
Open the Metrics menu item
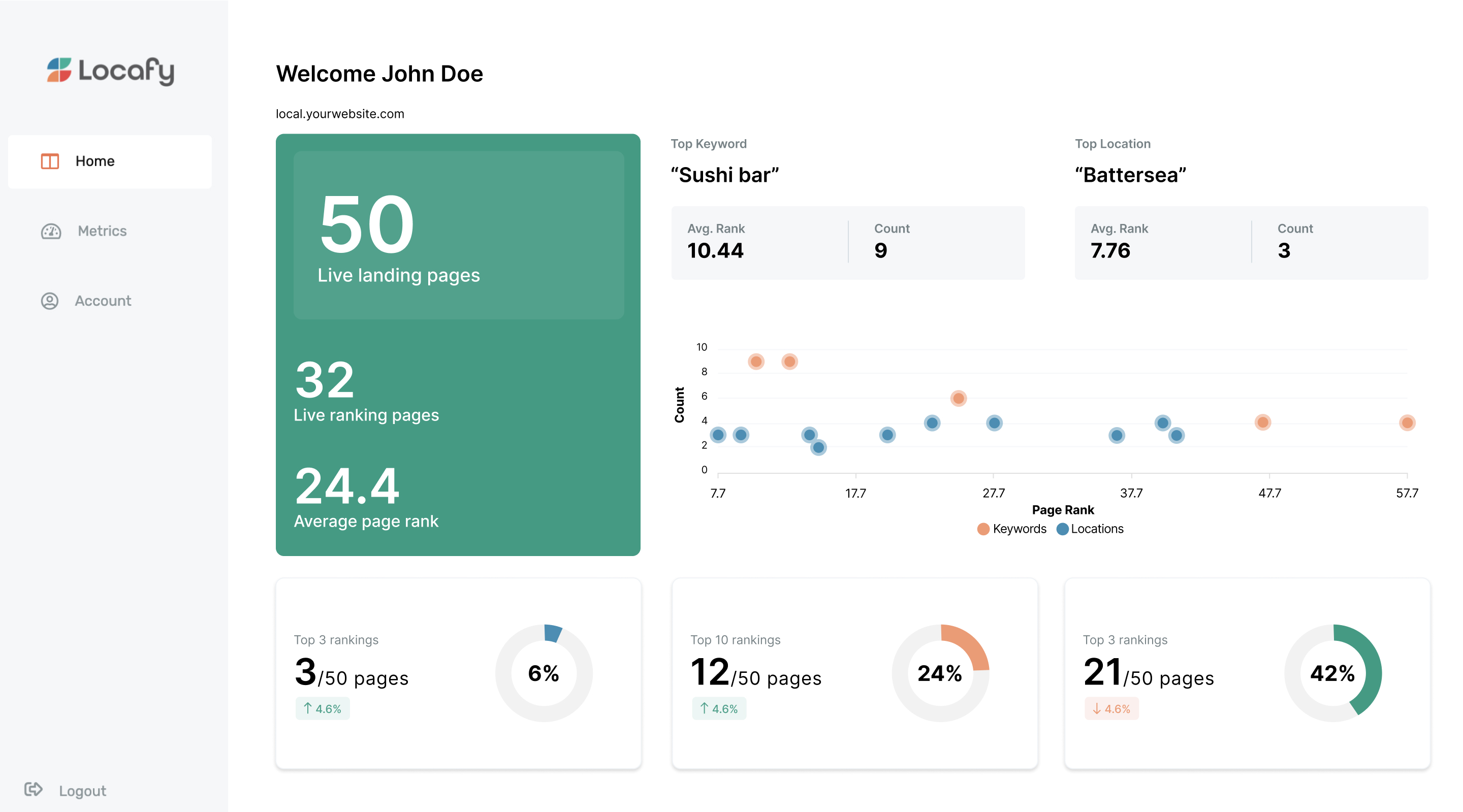(x=102, y=231)
